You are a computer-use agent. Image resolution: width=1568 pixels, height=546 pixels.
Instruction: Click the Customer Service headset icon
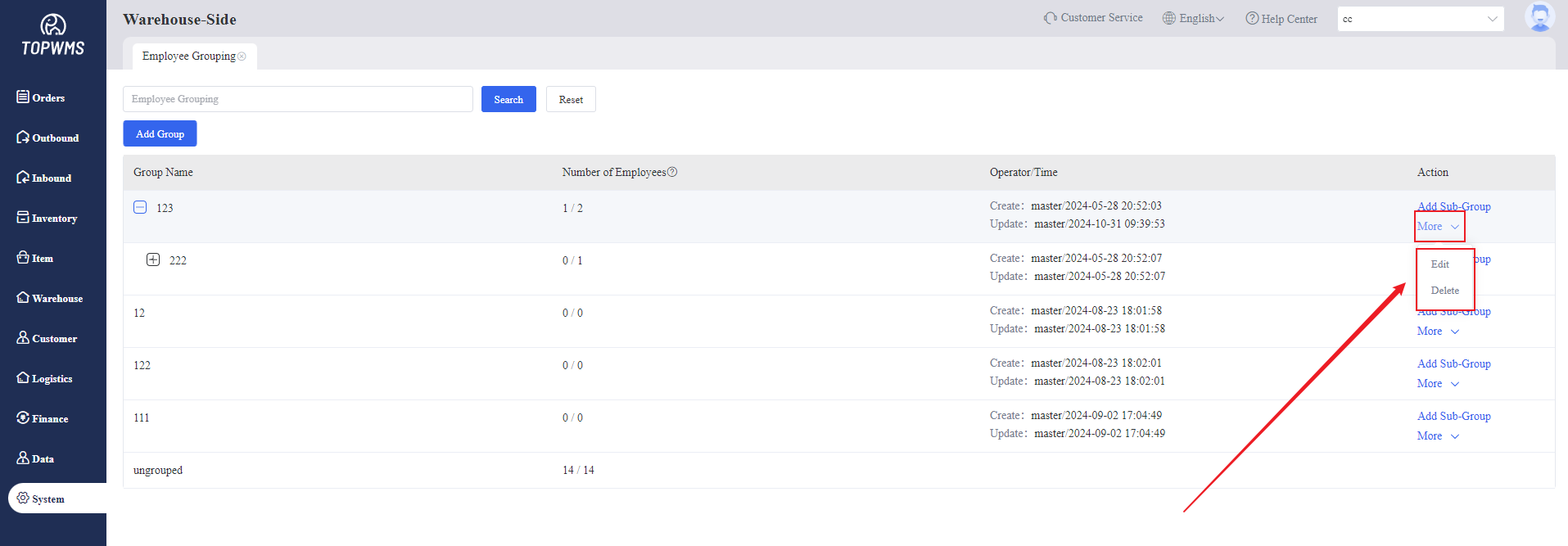1050,18
